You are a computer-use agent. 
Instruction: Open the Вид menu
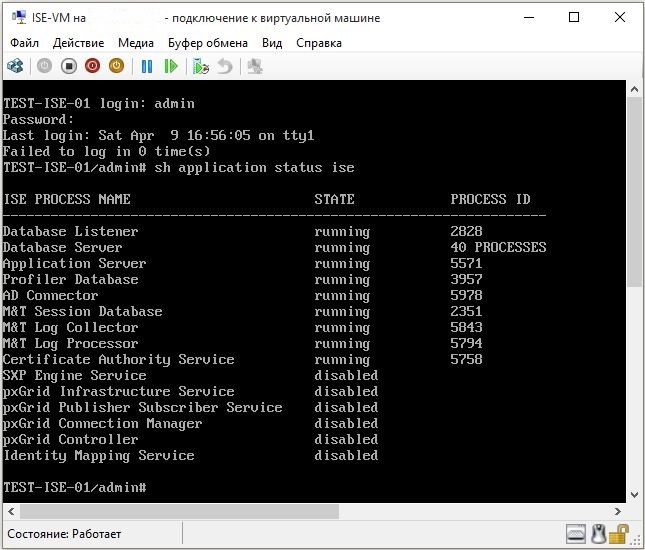pos(272,43)
